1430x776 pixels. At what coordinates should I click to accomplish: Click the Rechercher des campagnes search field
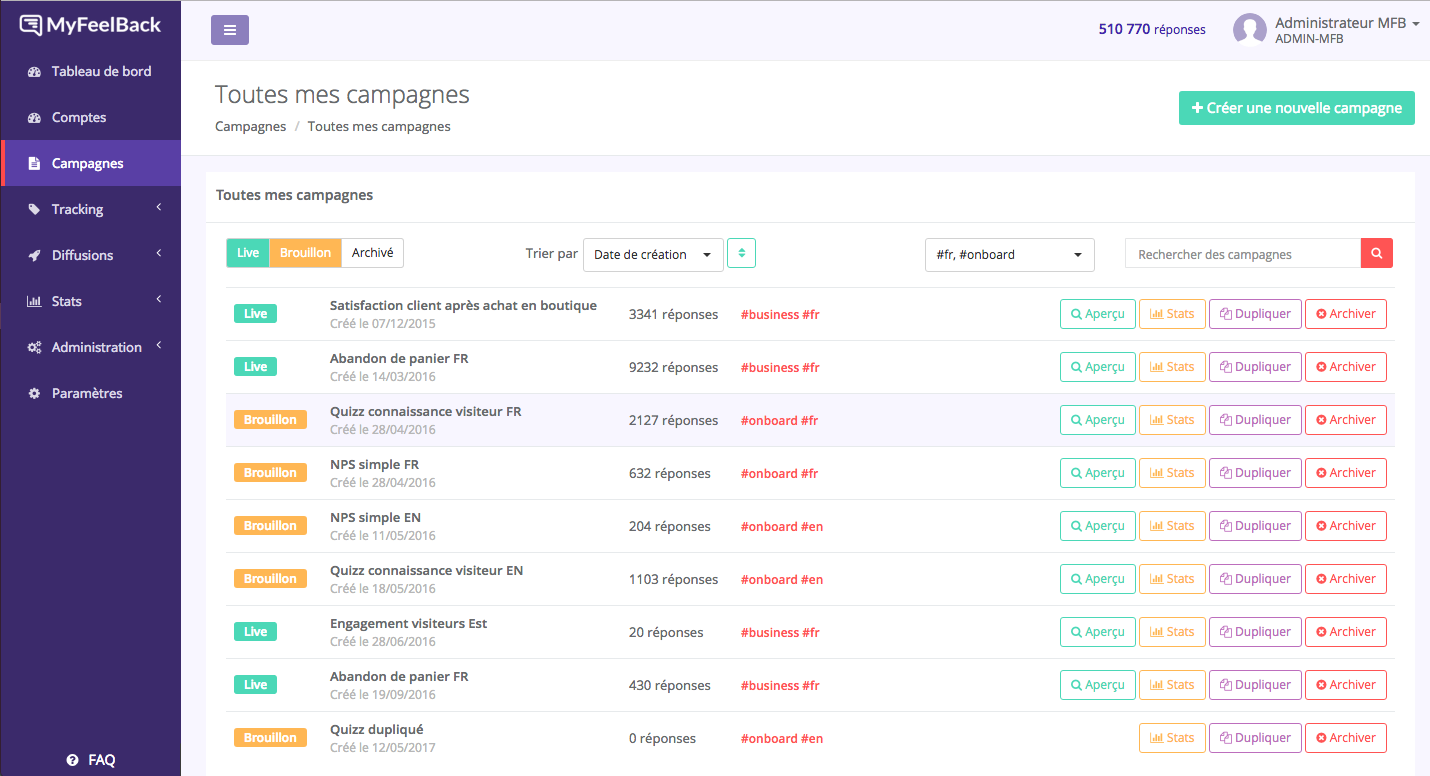pyautogui.click(x=1242, y=255)
